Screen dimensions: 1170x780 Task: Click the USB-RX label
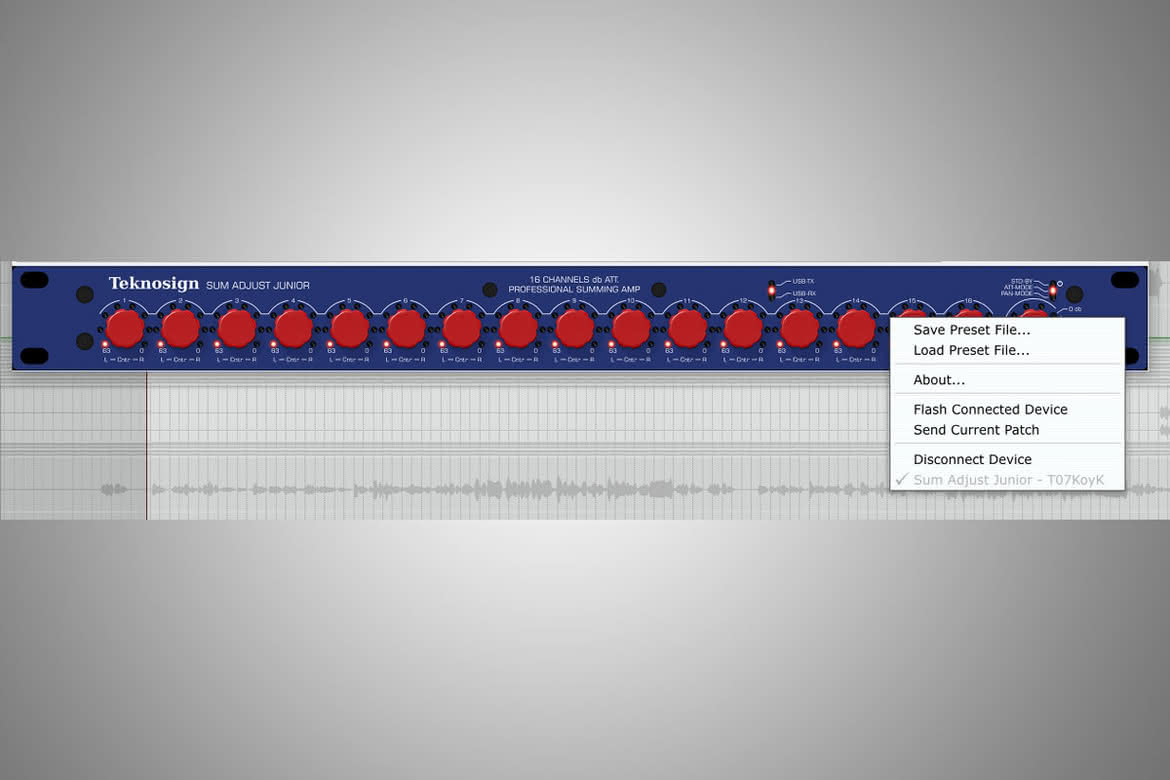(804, 293)
